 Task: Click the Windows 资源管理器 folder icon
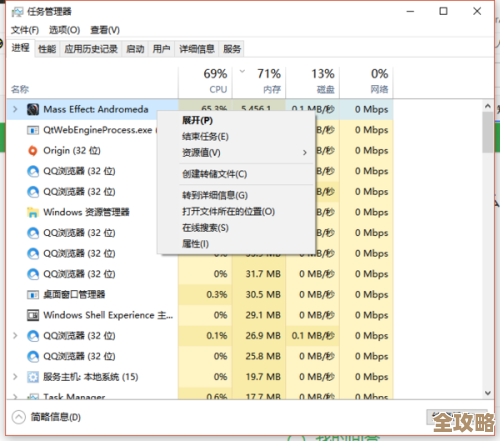[33, 212]
